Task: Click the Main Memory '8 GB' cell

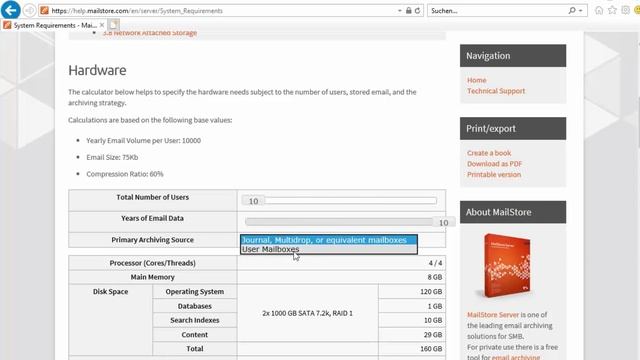Action: tap(341, 277)
